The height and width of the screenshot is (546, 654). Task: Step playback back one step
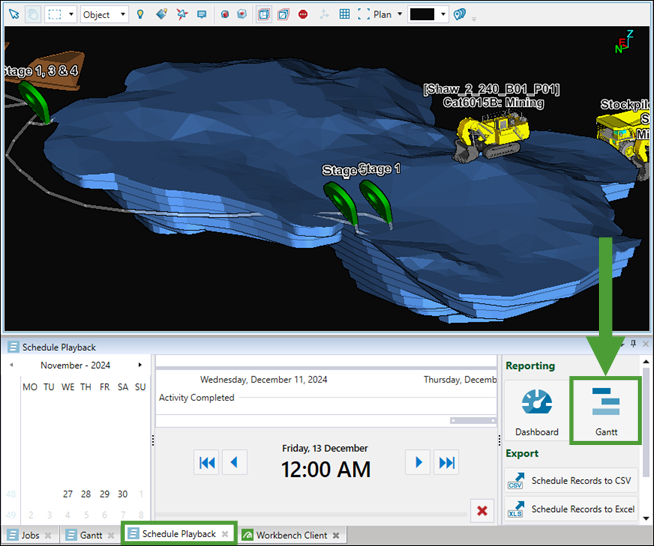pos(234,462)
